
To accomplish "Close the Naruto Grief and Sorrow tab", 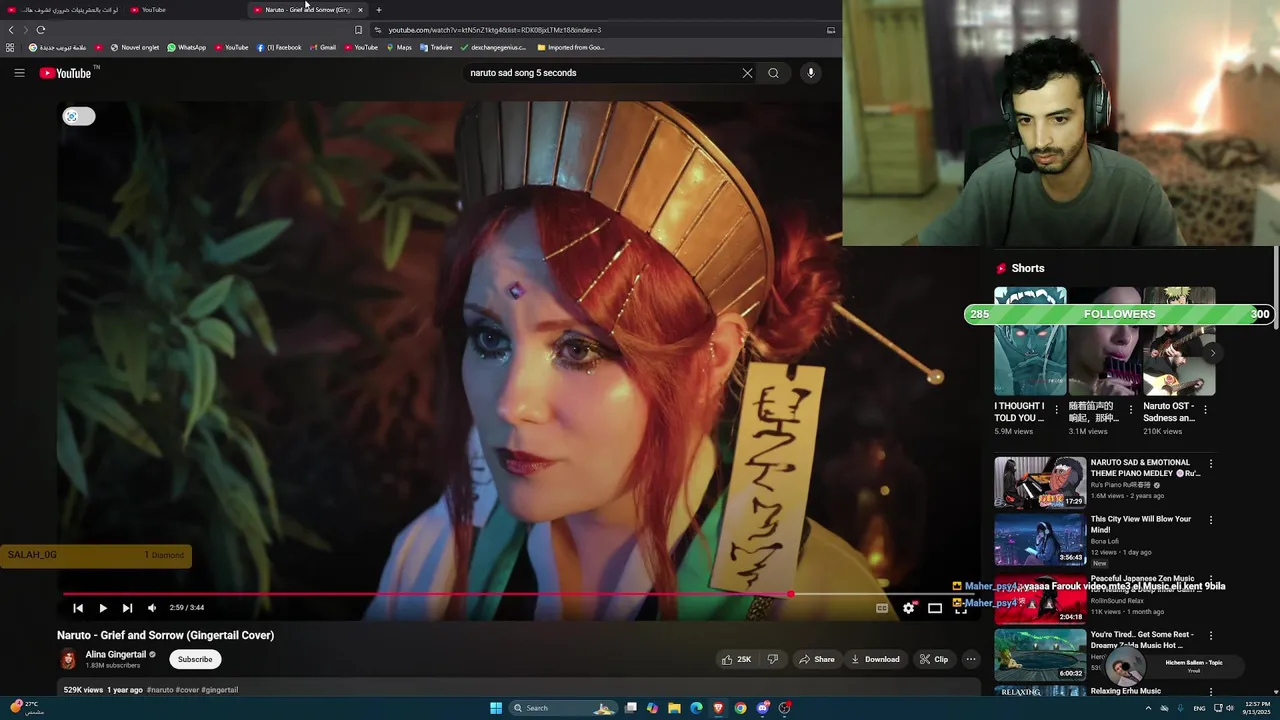I will [361, 10].
